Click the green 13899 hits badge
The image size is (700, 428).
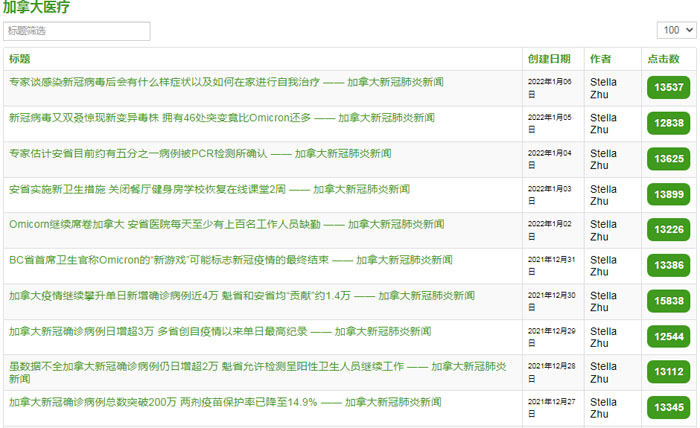[x=668, y=194]
